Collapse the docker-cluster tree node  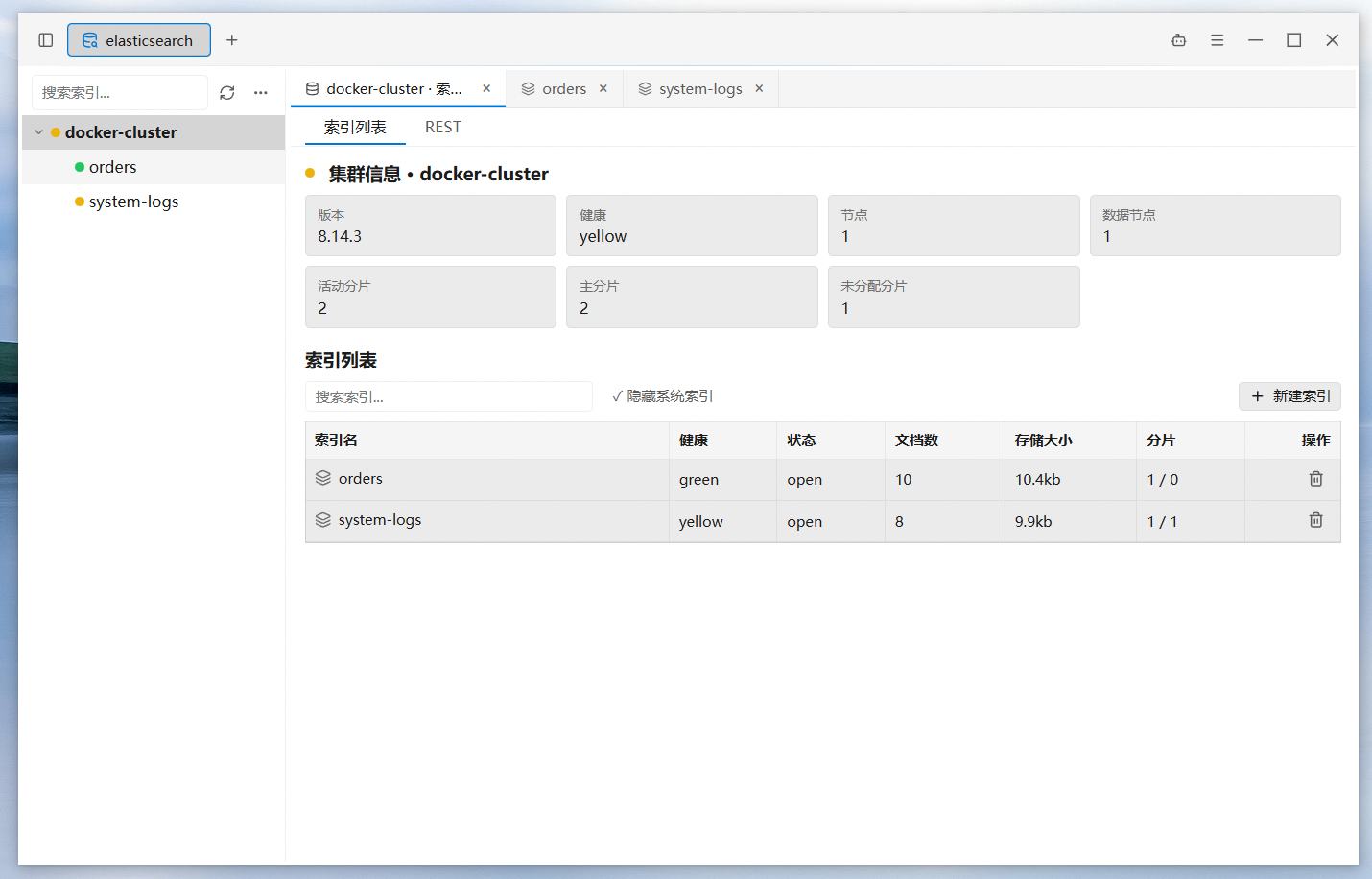[x=38, y=132]
